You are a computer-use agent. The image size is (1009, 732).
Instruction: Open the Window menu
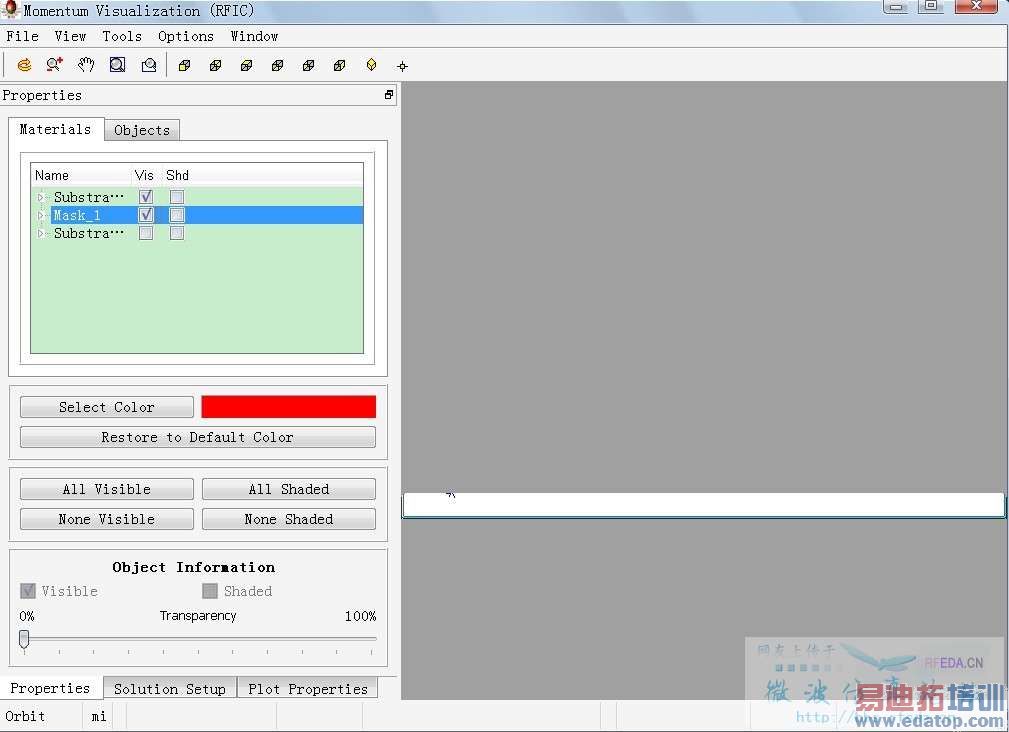[x=254, y=36]
